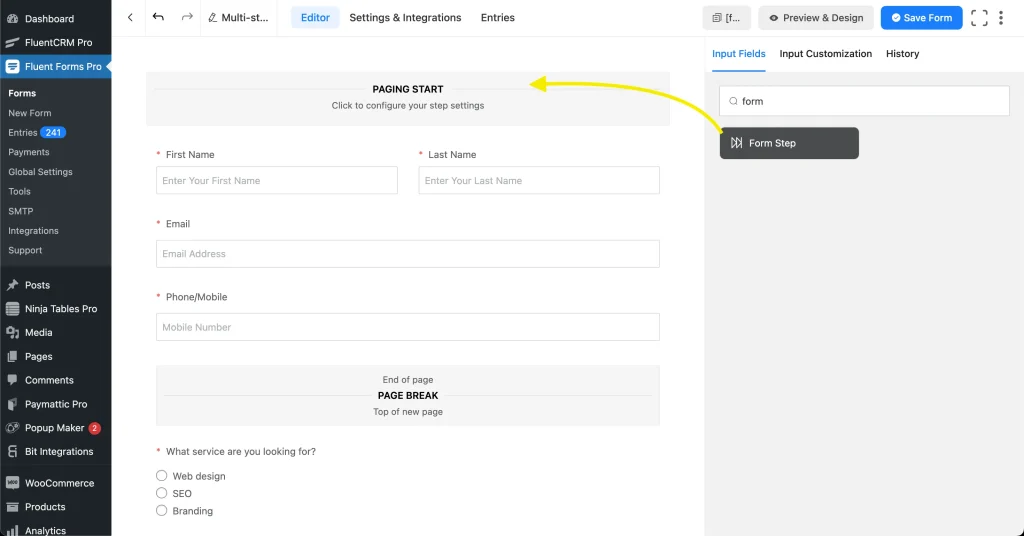The width and height of the screenshot is (1024, 536).
Task: Select the Form Step field icon
Action: click(737, 143)
